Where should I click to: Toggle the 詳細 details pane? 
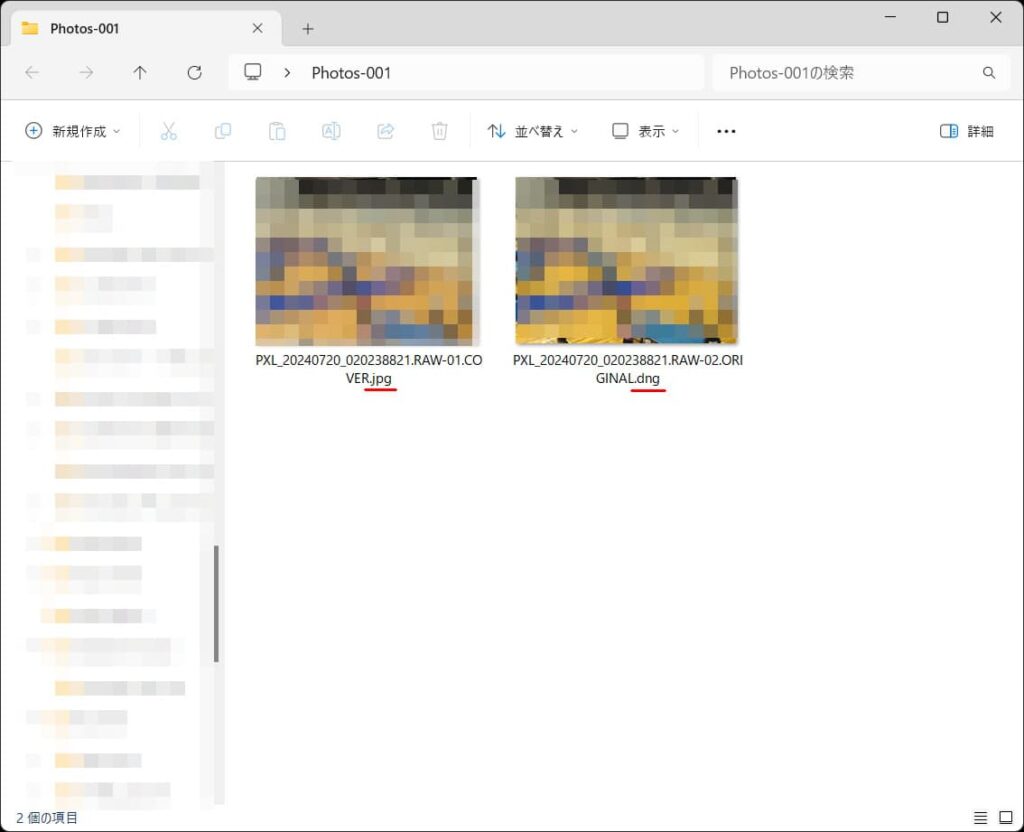coord(966,131)
